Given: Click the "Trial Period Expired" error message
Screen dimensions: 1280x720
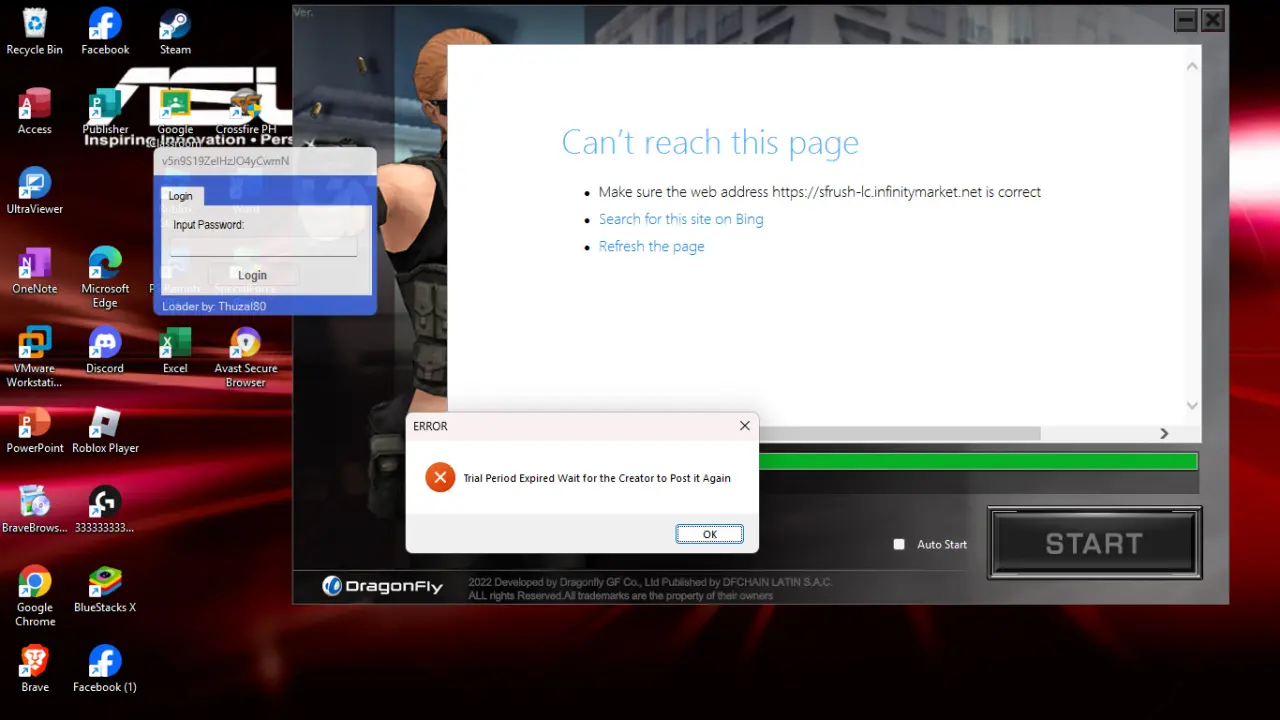Looking at the screenshot, I should [597, 478].
